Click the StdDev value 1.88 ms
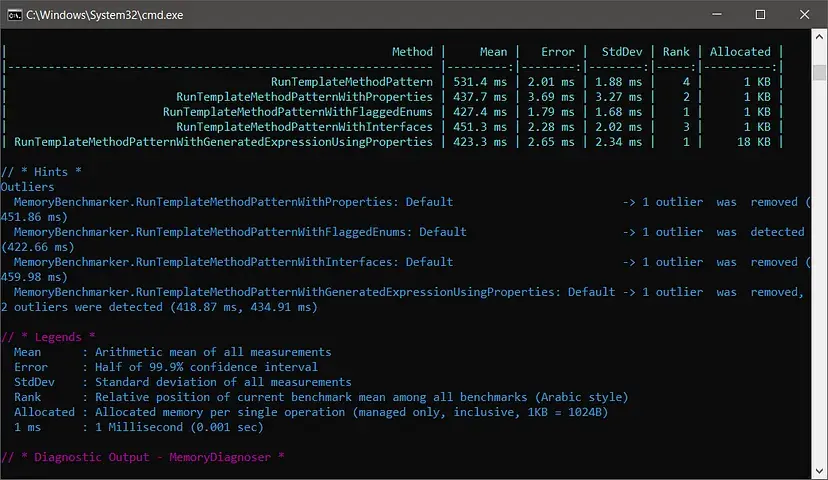This screenshot has height=480, width=828. (x=618, y=82)
